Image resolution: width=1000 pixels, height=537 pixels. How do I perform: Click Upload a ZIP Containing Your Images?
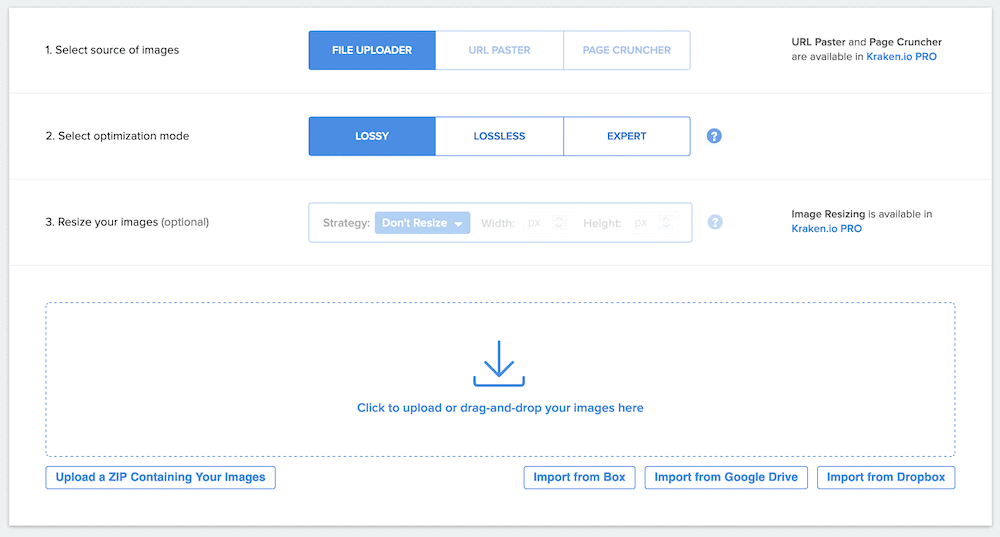160,477
